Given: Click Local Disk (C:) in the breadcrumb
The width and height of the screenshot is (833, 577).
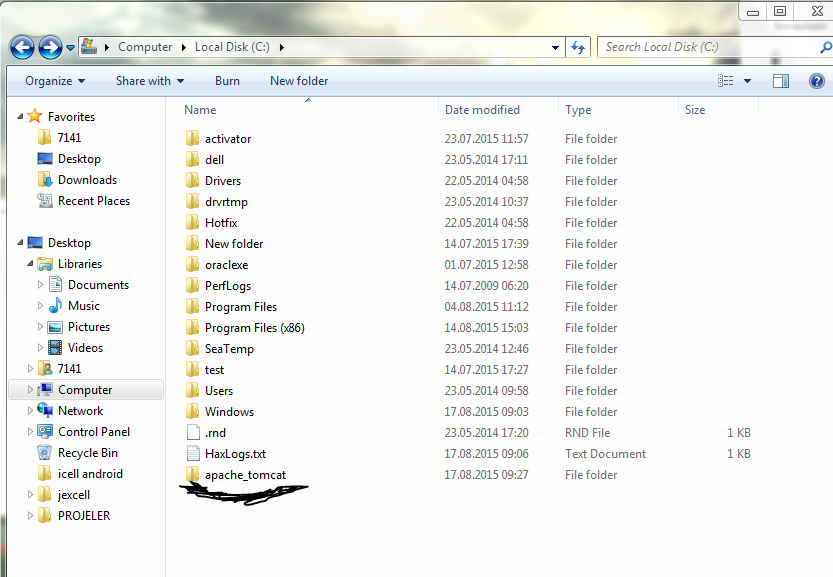Looking at the screenshot, I should (232, 47).
